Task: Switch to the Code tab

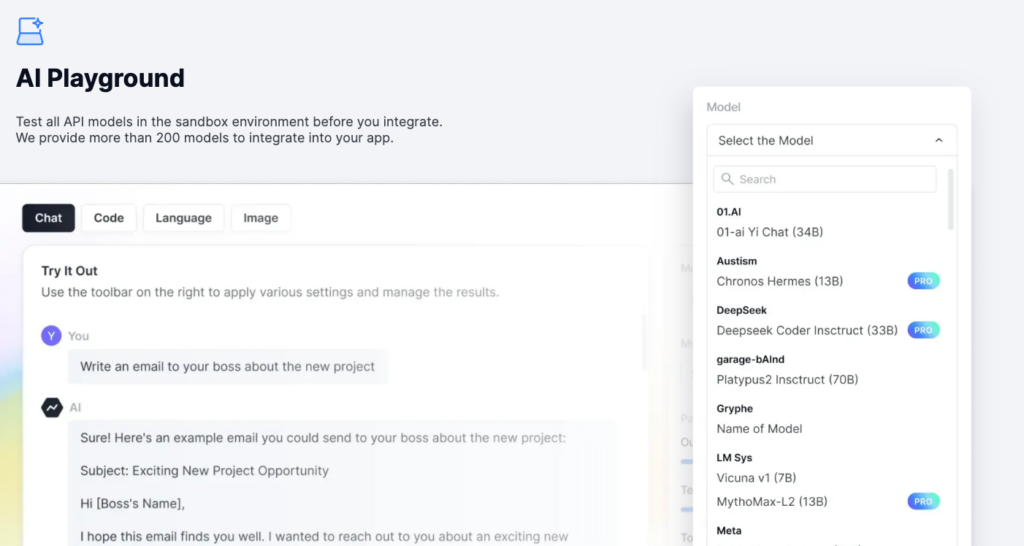Action: click(108, 218)
